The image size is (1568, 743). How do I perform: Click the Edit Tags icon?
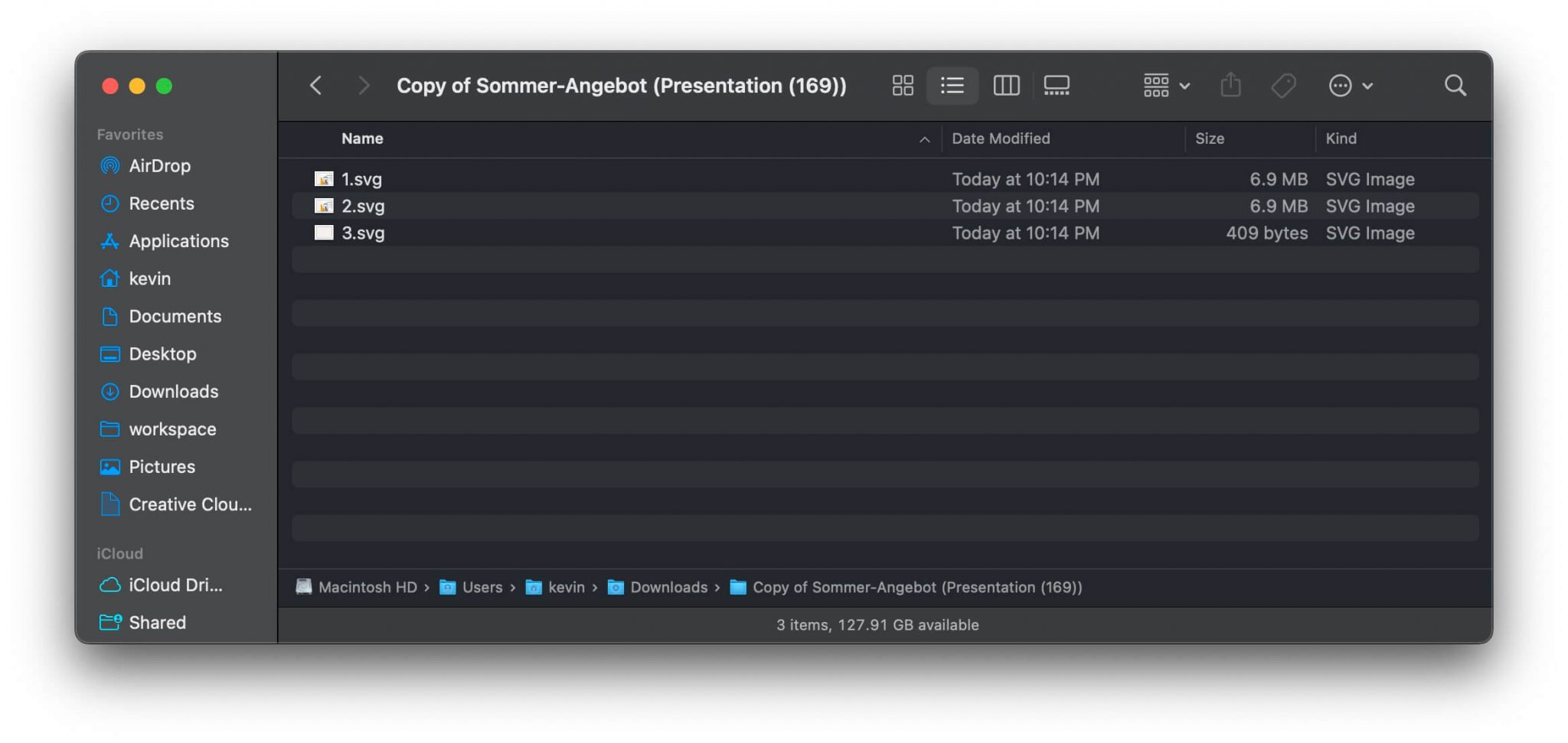click(1284, 85)
